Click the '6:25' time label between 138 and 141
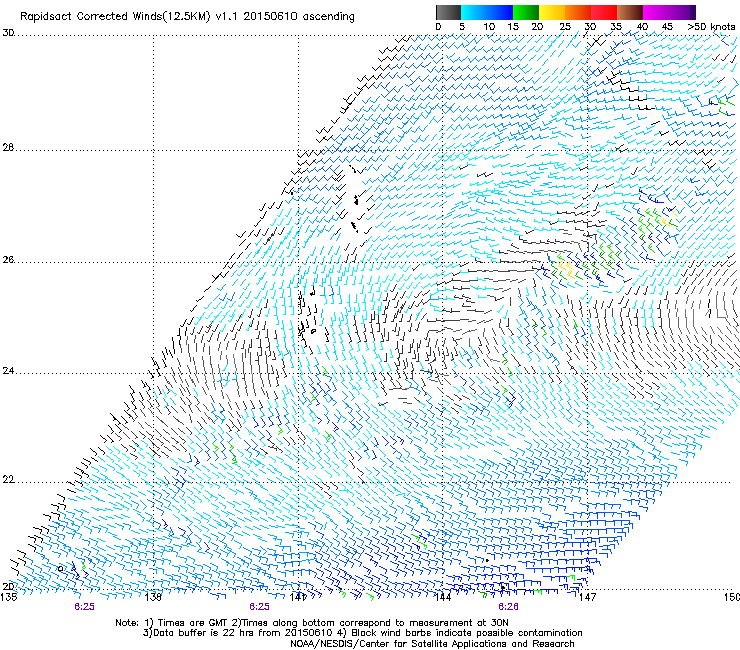740x650 pixels. [260, 607]
